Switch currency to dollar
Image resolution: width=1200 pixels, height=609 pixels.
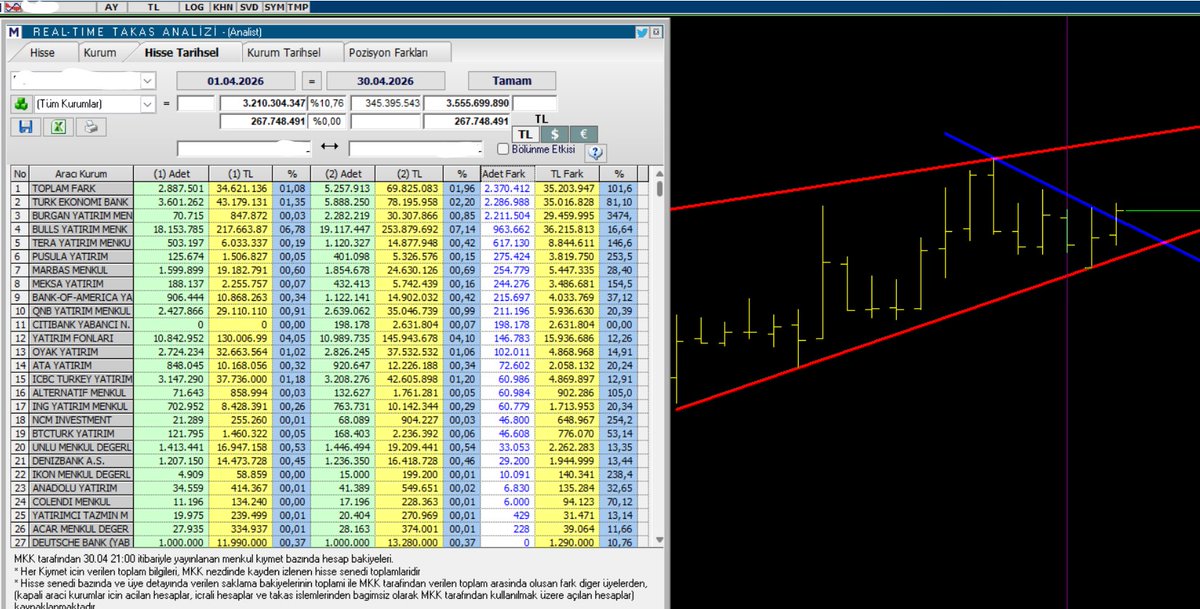coord(555,134)
